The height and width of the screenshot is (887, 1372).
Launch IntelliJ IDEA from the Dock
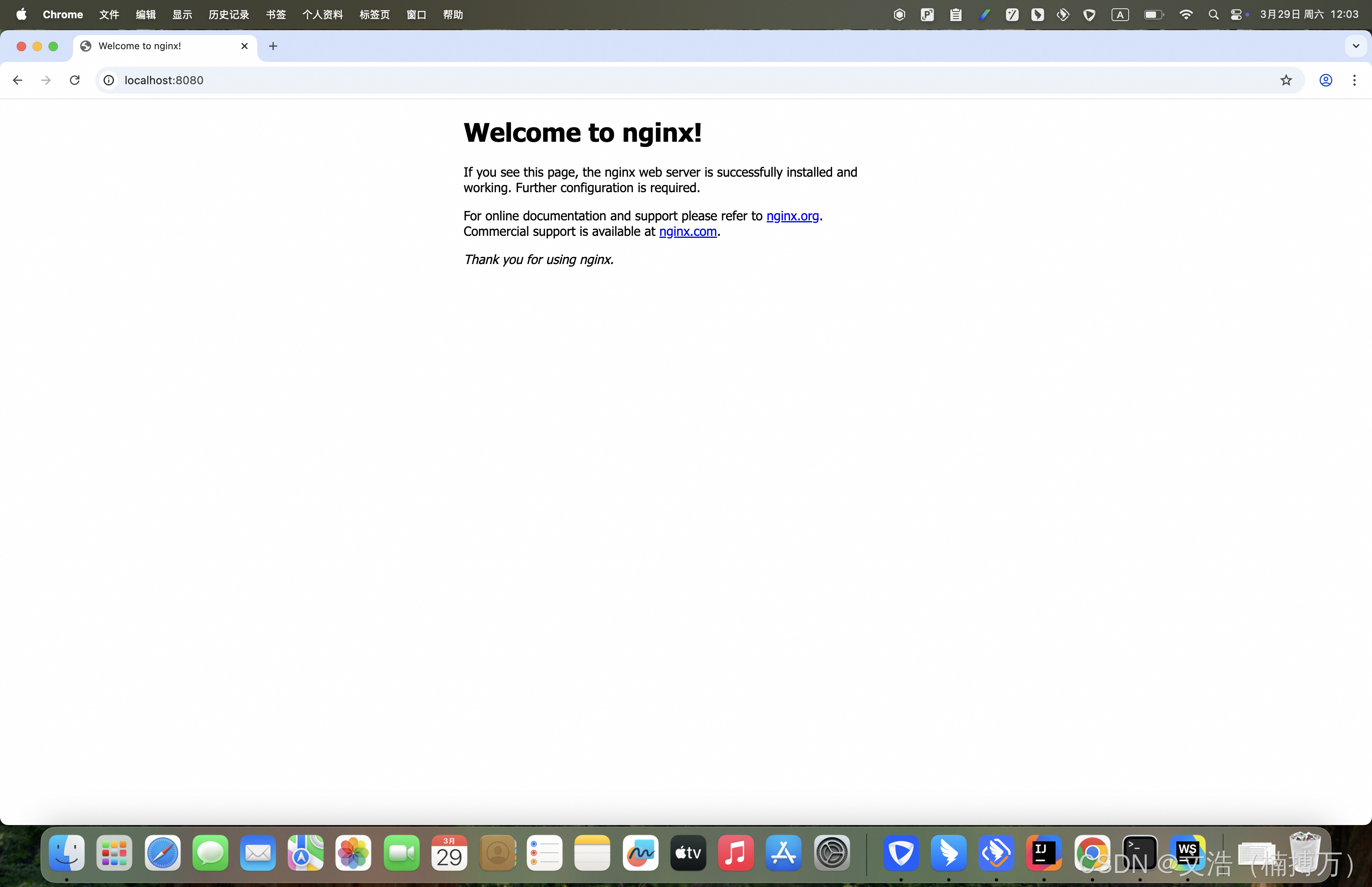(x=1044, y=853)
